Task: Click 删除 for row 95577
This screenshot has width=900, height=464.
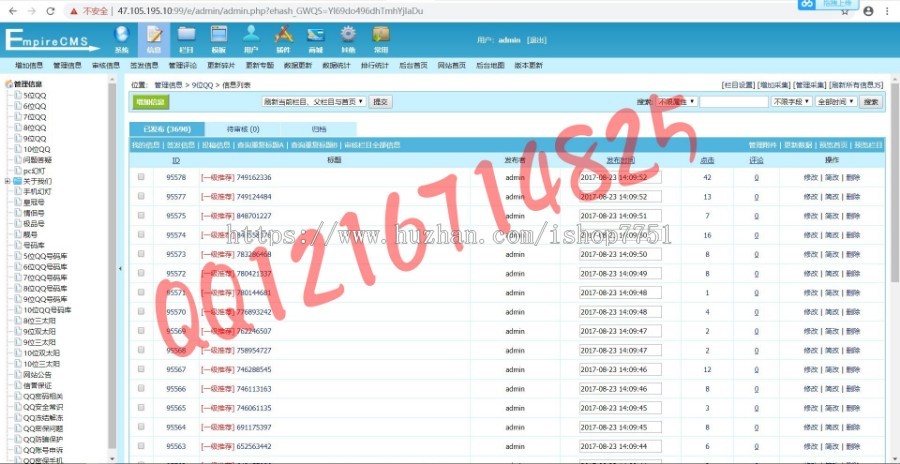Action: click(x=853, y=196)
